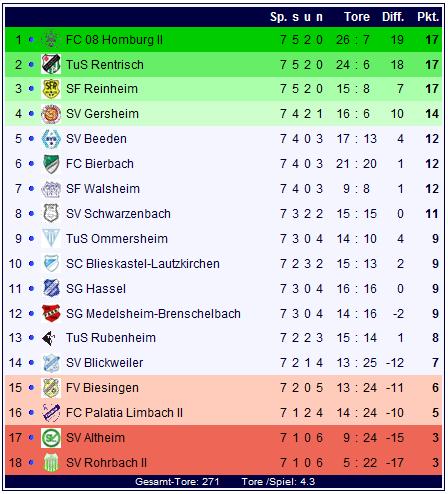Click the FC 08 Homburg II club crest
The width and height of the screenshot is (448, 494).
(x=51, y=39)
